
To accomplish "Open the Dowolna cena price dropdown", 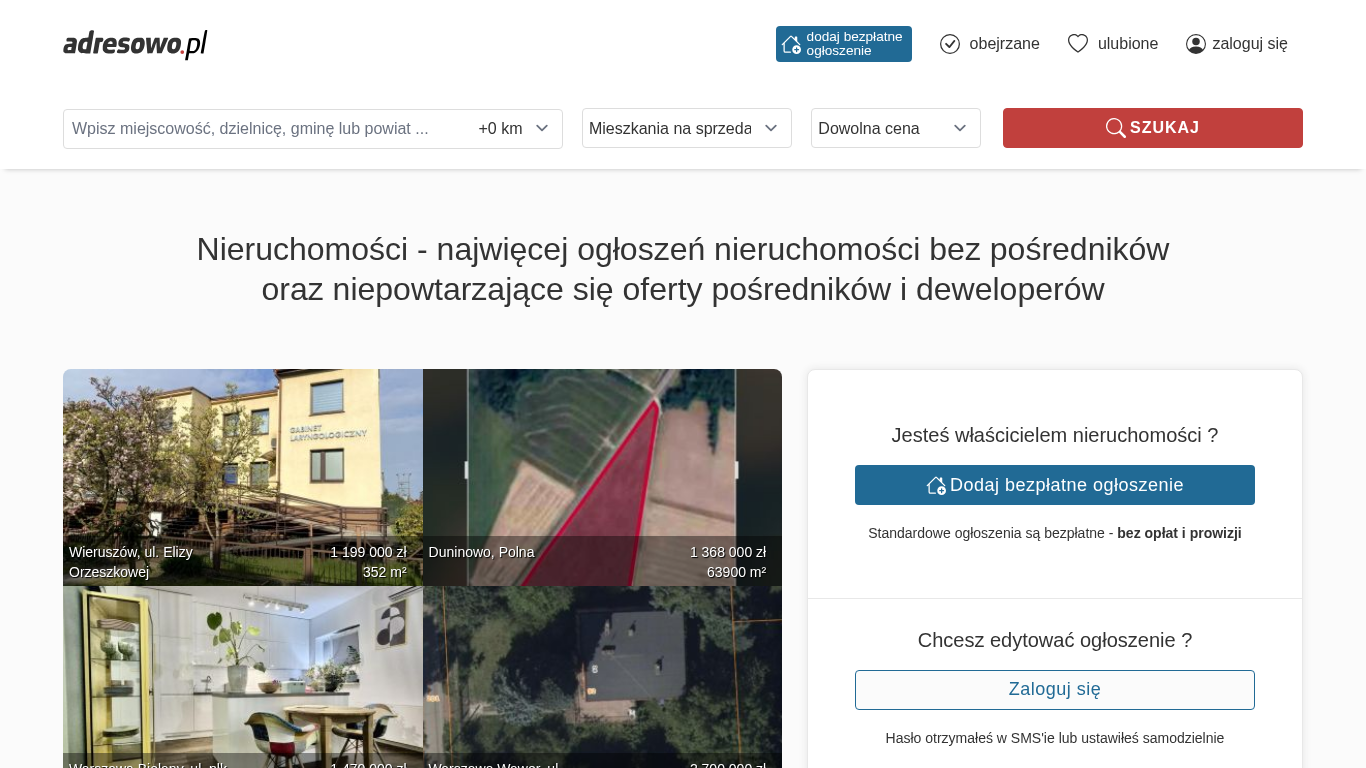I will pyautogui.click(x=895, y=128).
